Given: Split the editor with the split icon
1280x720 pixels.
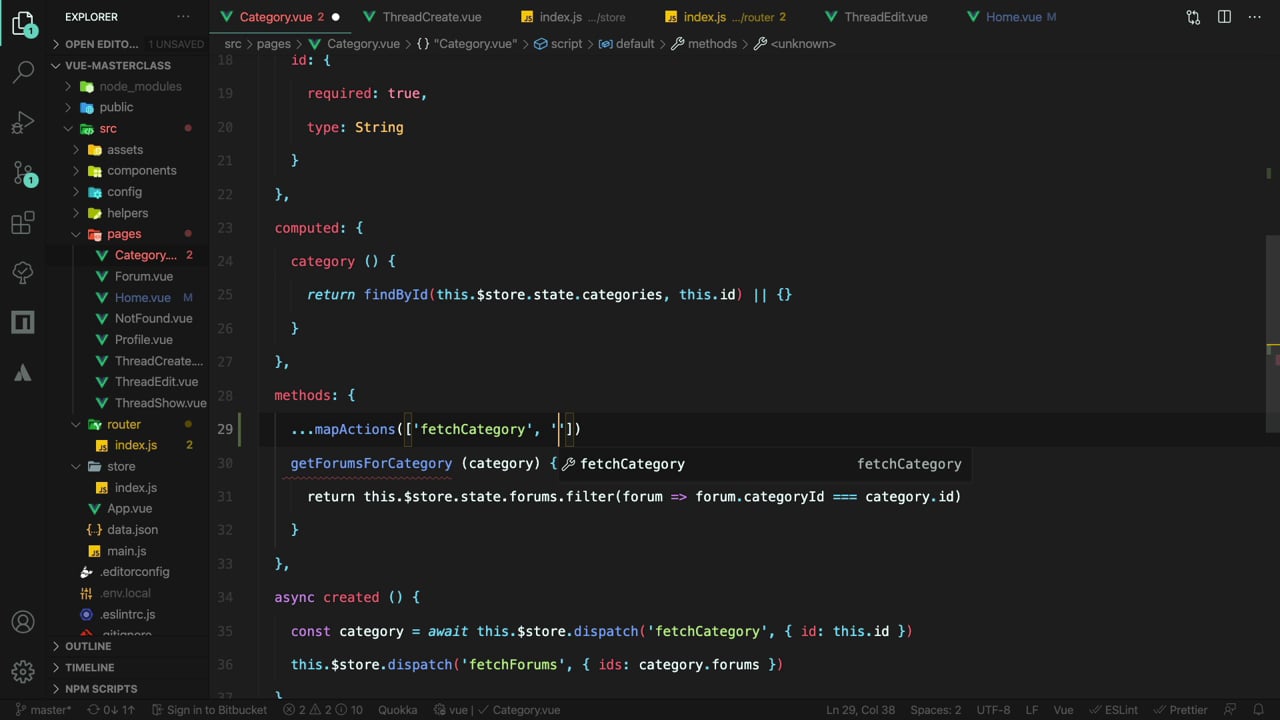Looking at the screenshot, I should [1224, 17].
